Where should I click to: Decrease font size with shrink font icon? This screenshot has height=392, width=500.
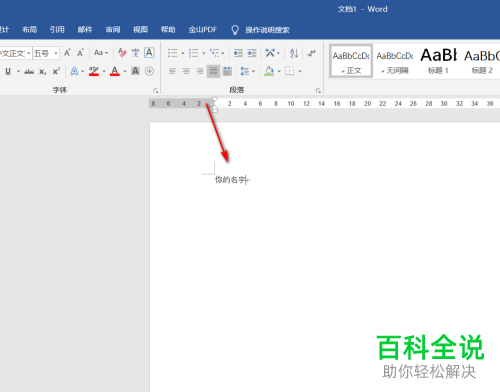[x=80, y=53]
